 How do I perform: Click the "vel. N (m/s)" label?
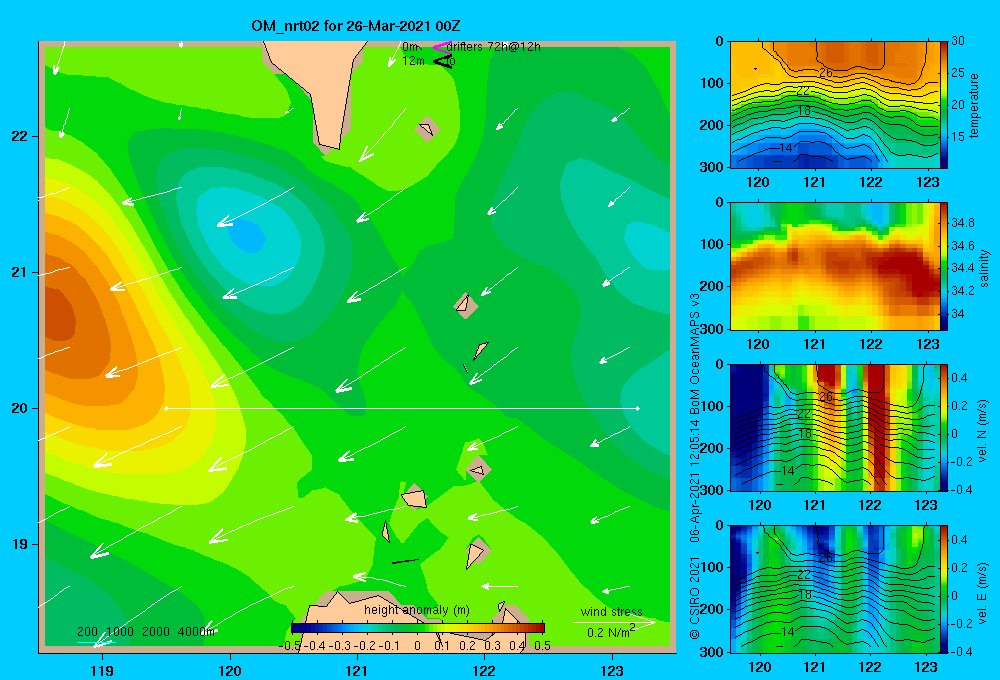click(x=983, y=431)
